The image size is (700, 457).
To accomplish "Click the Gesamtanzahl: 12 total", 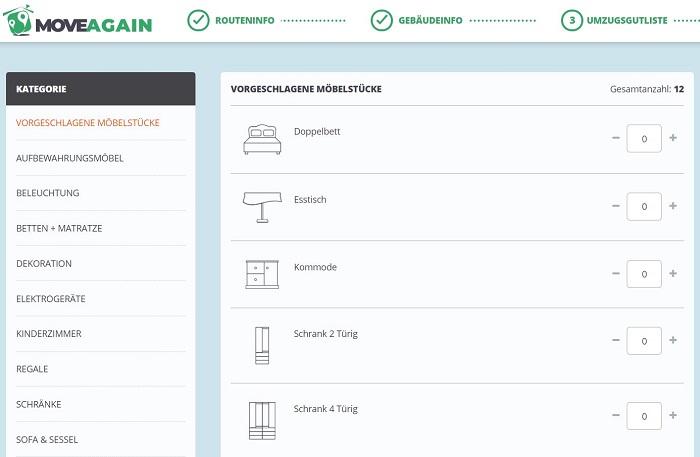I will pyautogui.click(x=647, y=89).
